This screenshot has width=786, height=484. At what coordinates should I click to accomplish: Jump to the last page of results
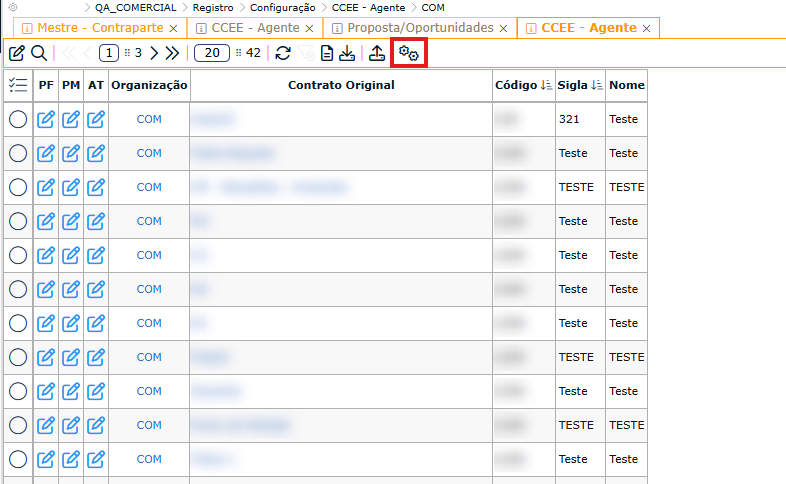(x=172, y=53)
